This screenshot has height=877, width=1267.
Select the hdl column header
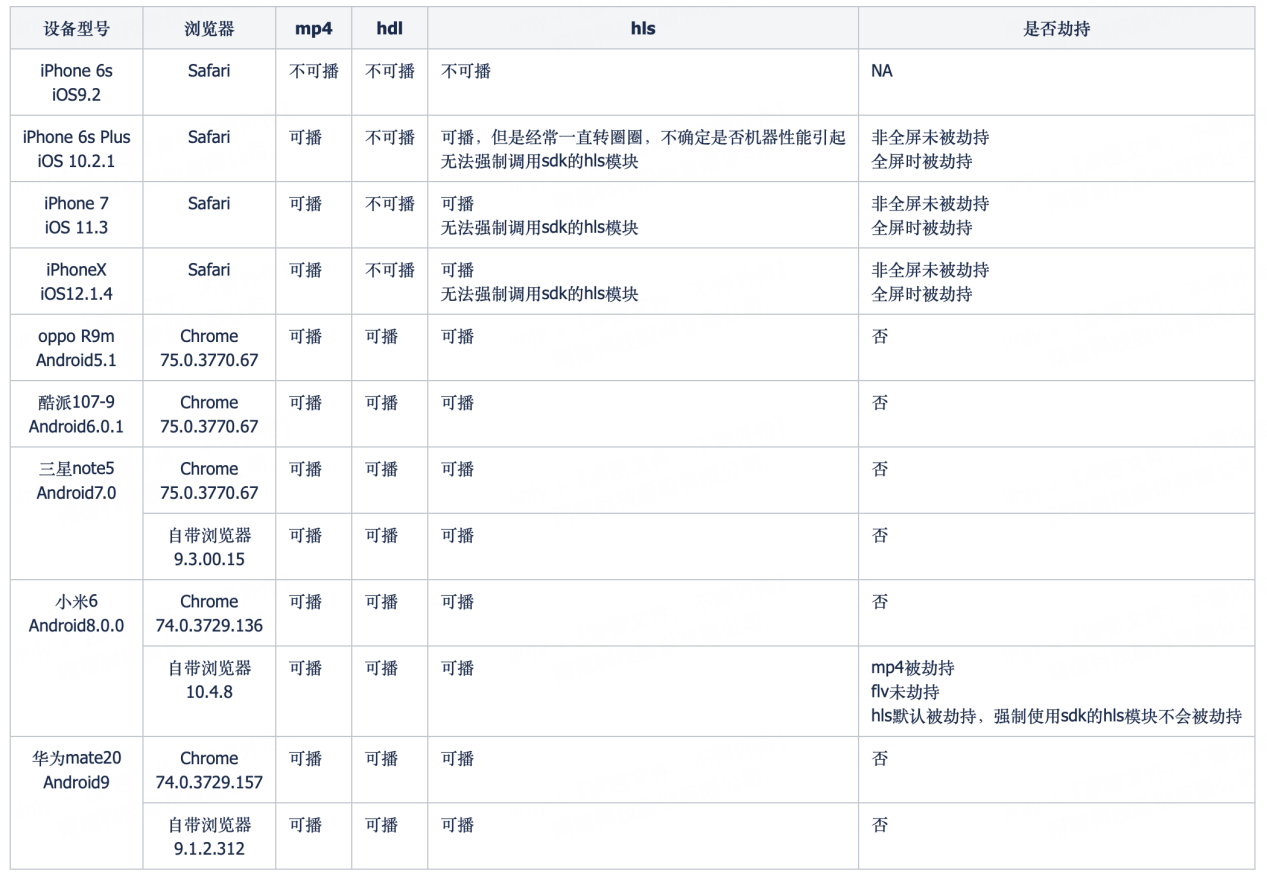coord(390,28)
